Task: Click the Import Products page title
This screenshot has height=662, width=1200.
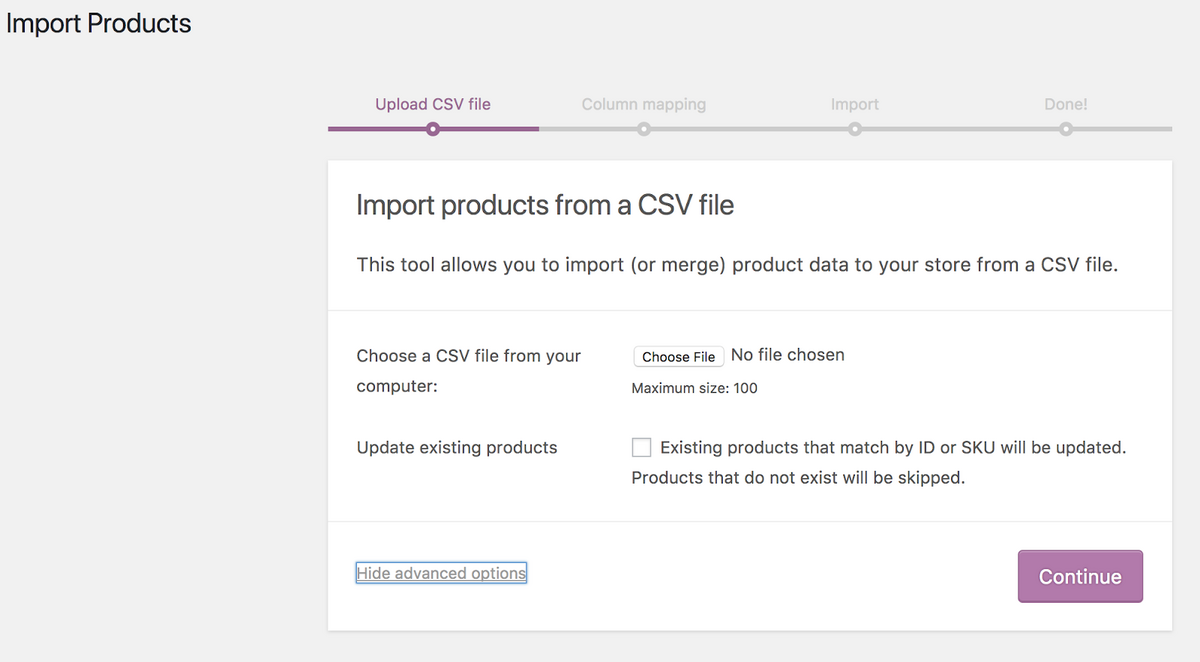Action: pyautogui.click(x=99, y=23)
